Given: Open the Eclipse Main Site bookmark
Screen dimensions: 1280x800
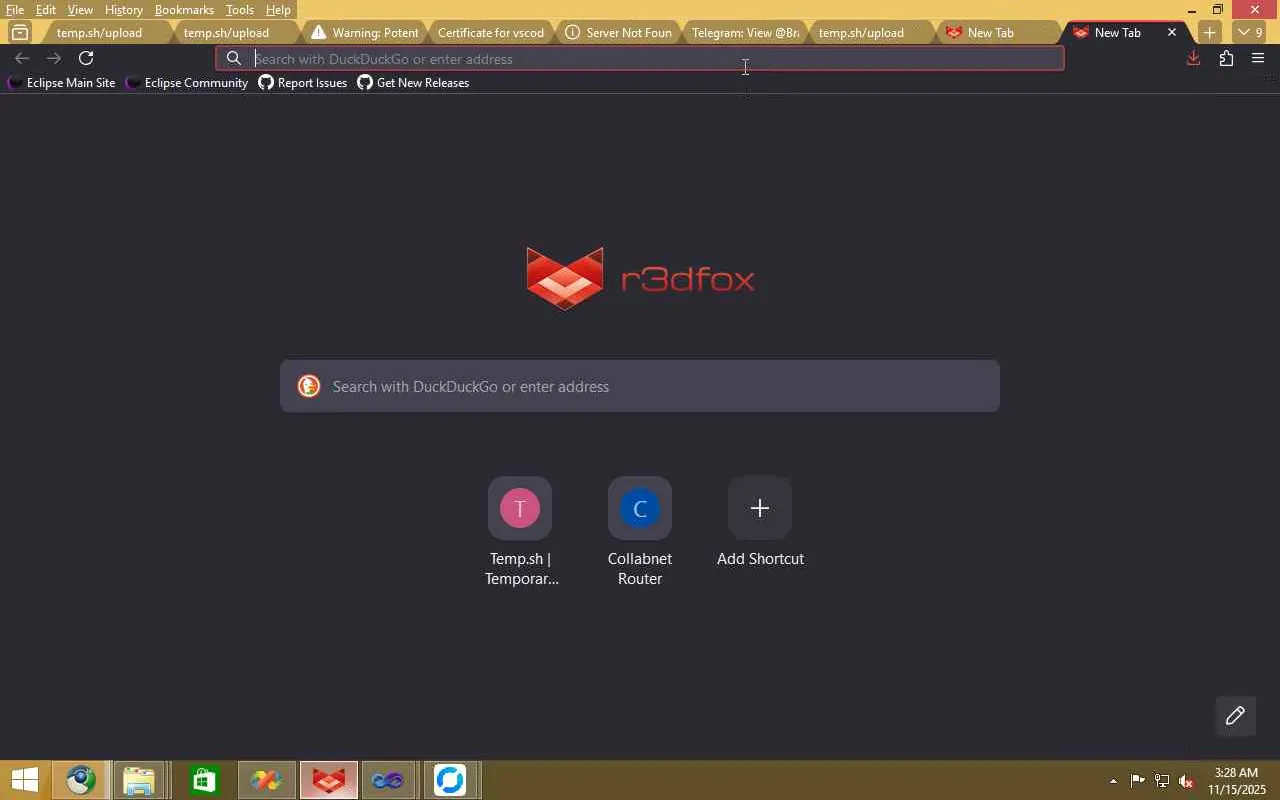Looking at the screenshot, I should 62,83.
